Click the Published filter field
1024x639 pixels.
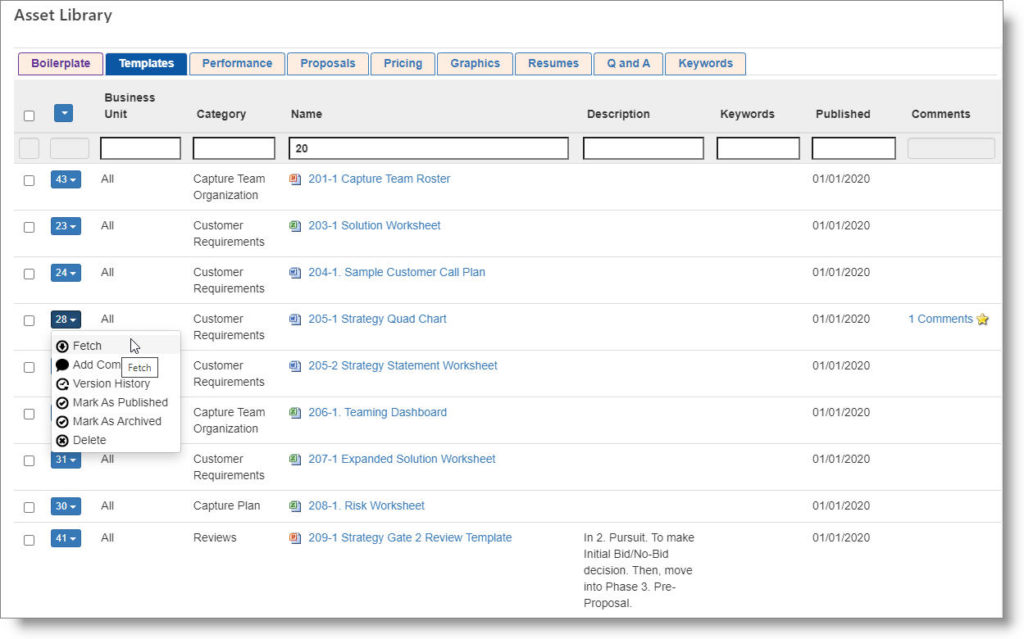click(854, 148)
